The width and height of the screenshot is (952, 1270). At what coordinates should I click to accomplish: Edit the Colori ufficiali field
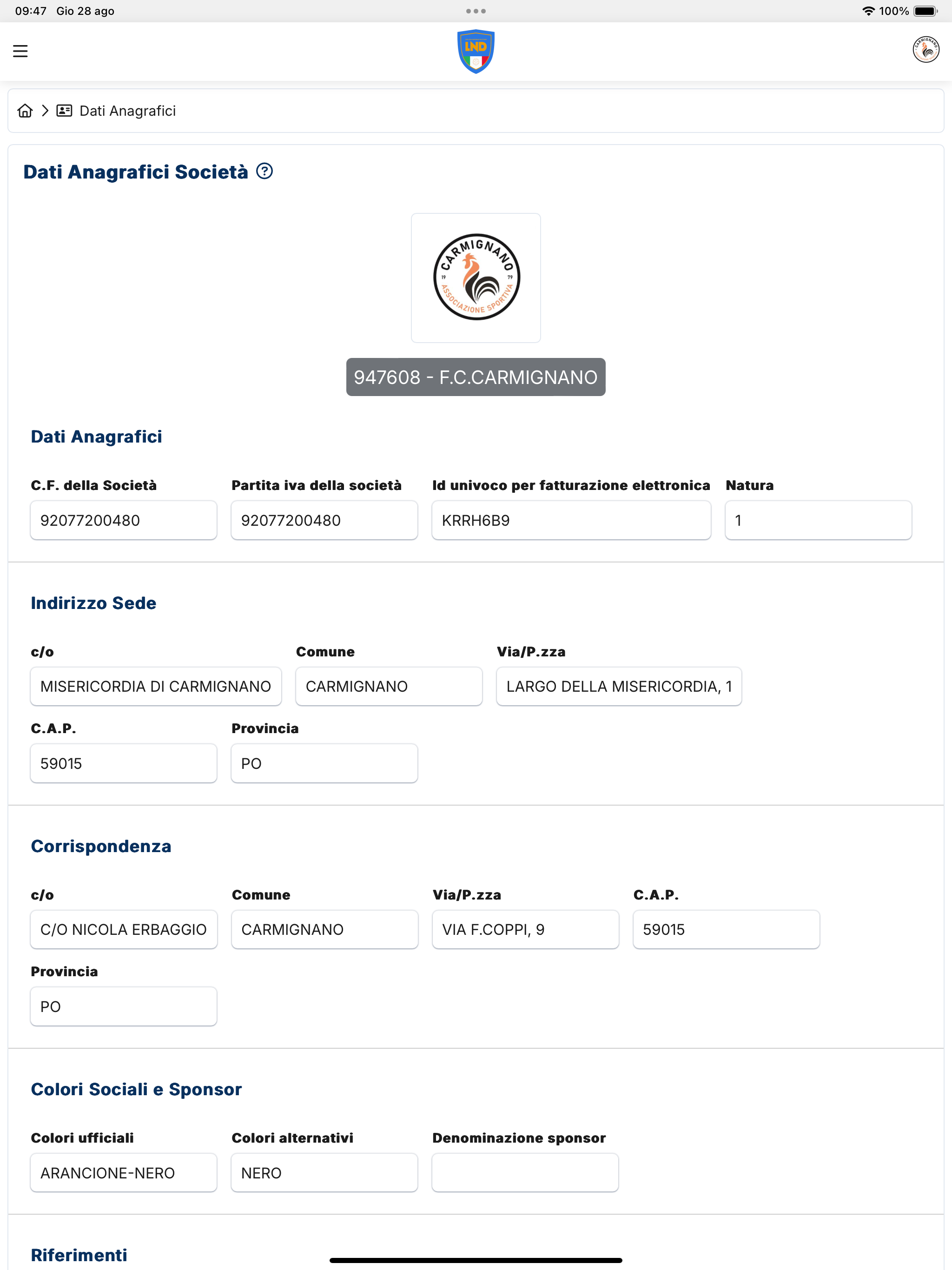tap(124, 1172)
